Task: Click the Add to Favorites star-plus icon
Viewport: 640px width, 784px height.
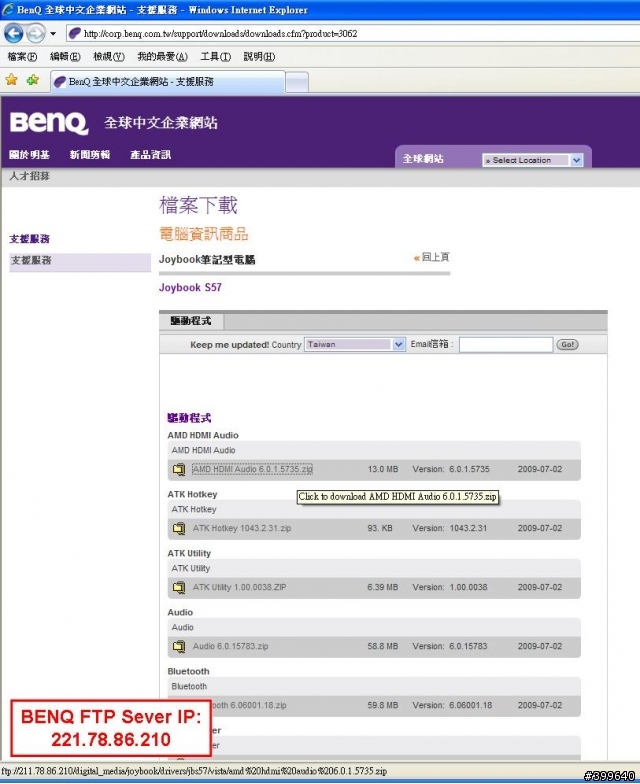Action: [x=33, y=80]
